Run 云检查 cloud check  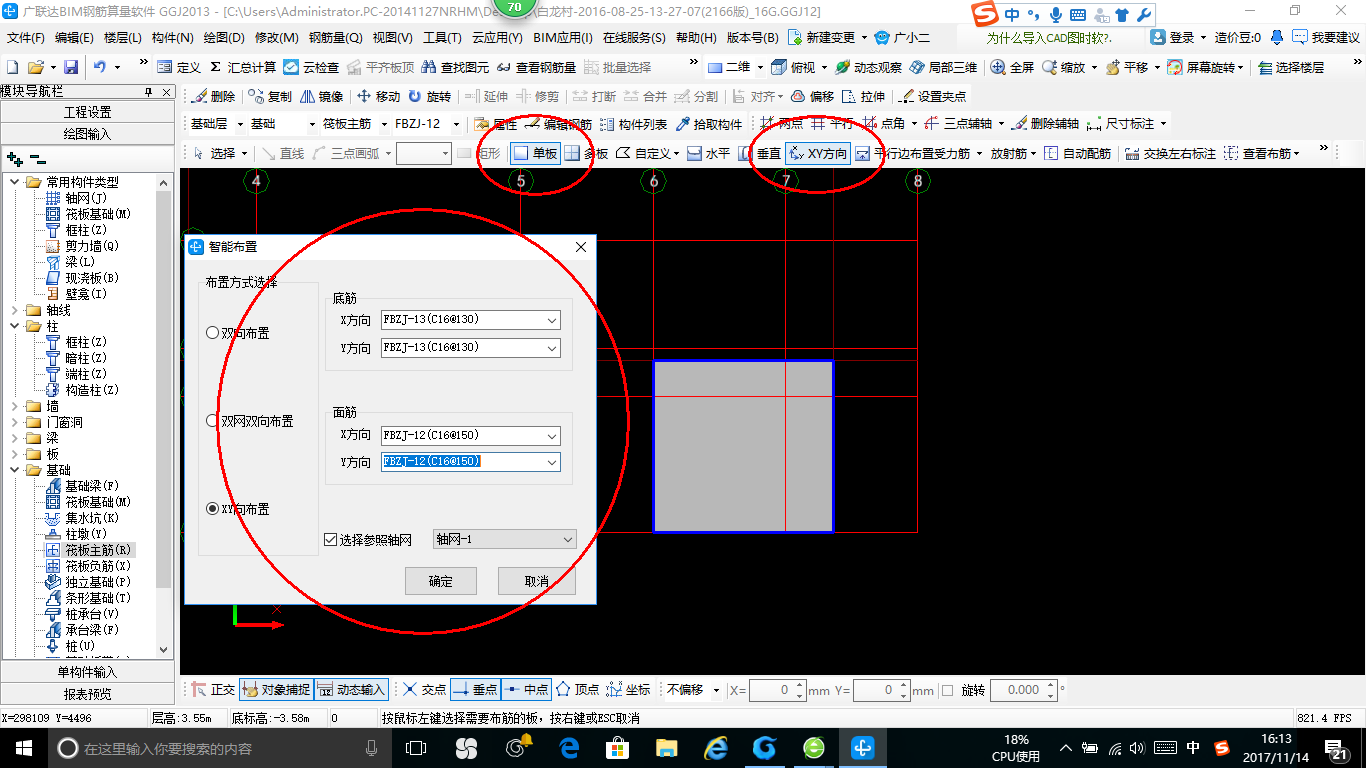(311, 67)
